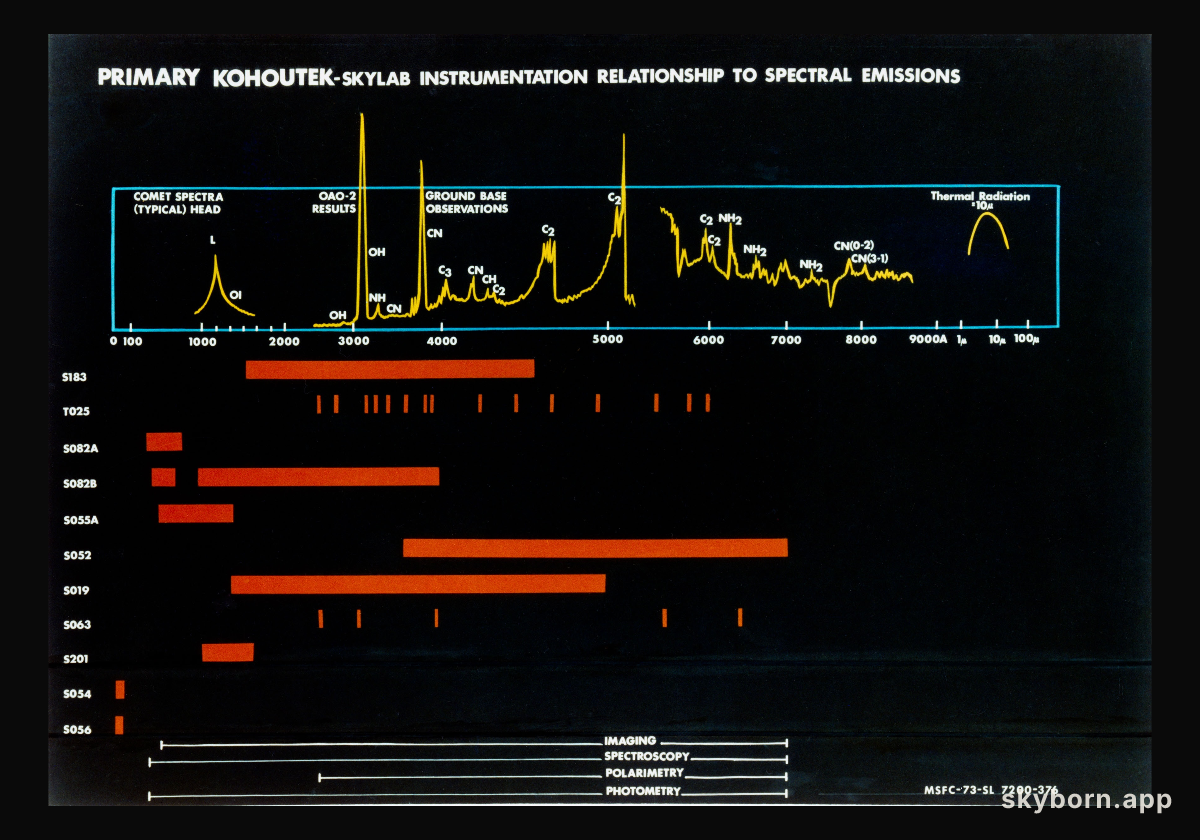Select the "S056" instrument label

pos(77,730)
